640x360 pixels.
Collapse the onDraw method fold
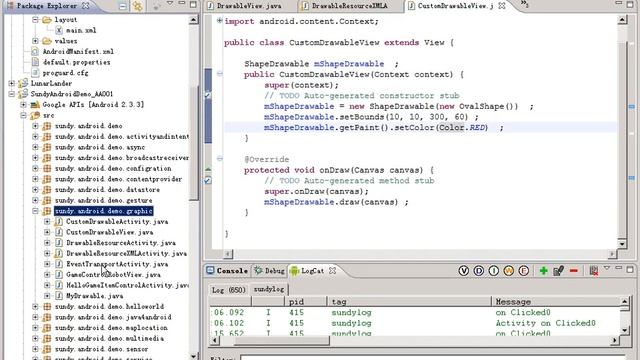point(220,159)
